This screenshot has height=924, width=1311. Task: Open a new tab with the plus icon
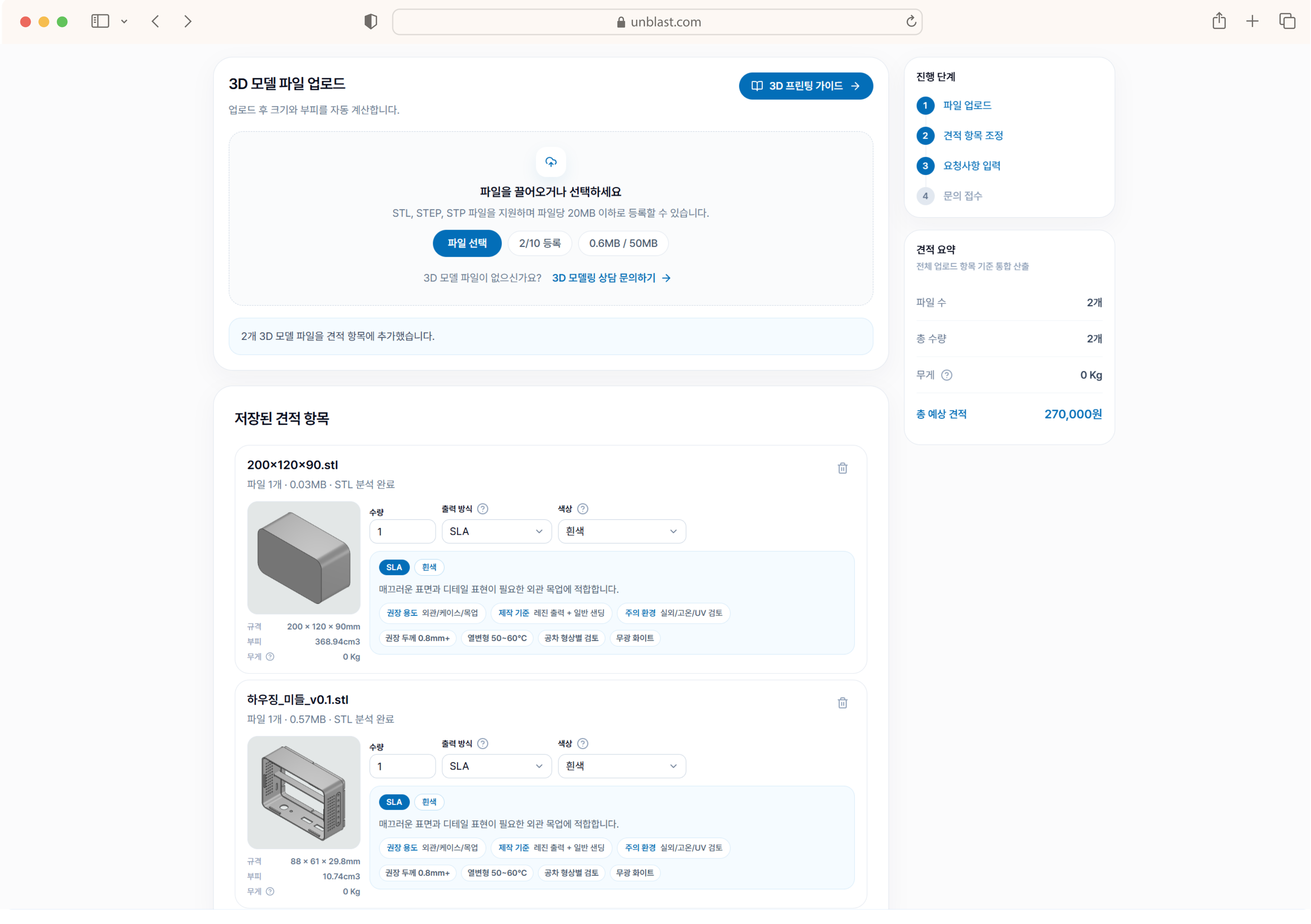pos(1252,22)
